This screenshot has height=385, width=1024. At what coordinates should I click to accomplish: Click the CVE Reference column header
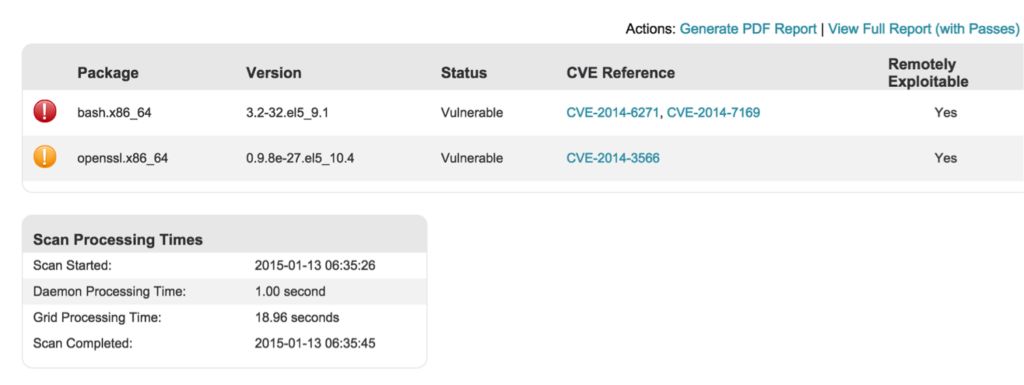(620, 73)
